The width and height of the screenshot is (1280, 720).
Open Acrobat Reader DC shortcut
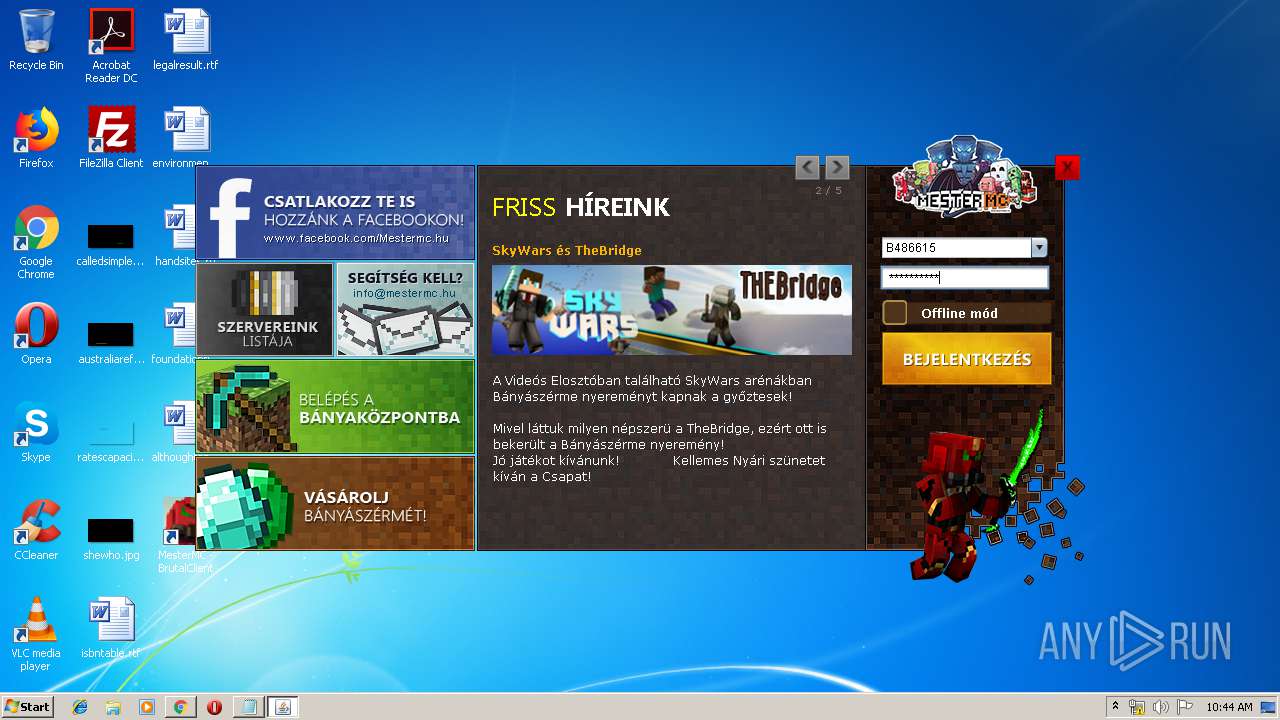click(111, 46)
